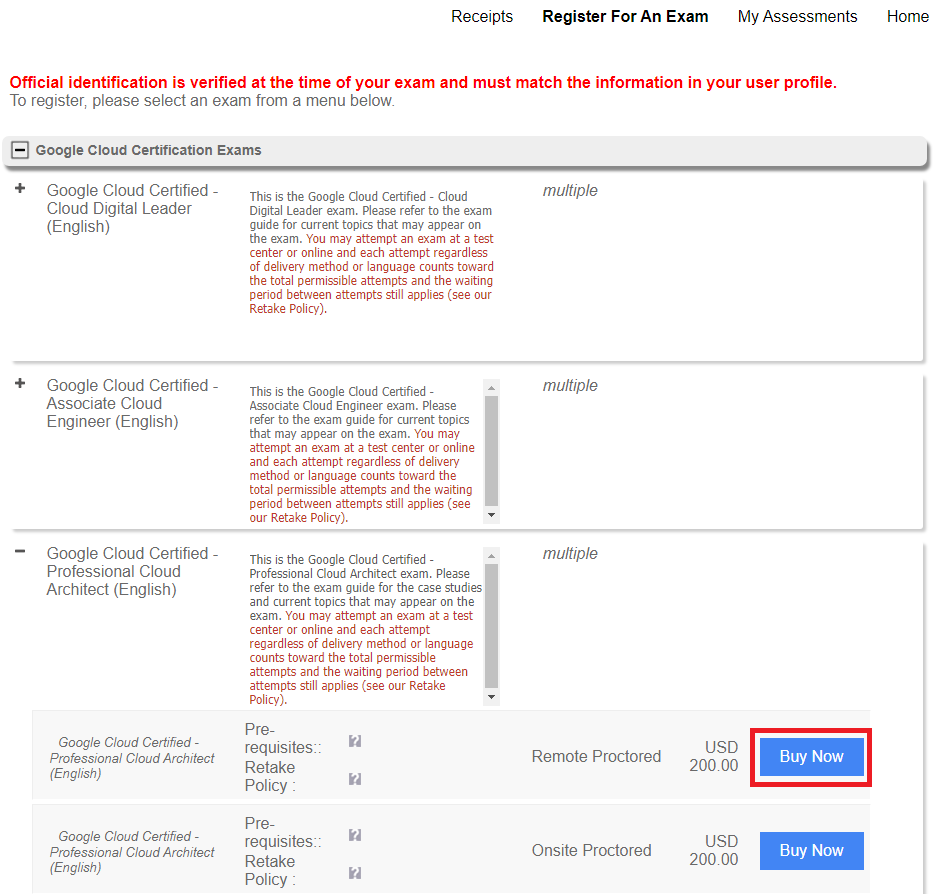Click scroll up arrow in Professional Cloud Architect description
933x894 pixels.
click(x=491, y=556)
